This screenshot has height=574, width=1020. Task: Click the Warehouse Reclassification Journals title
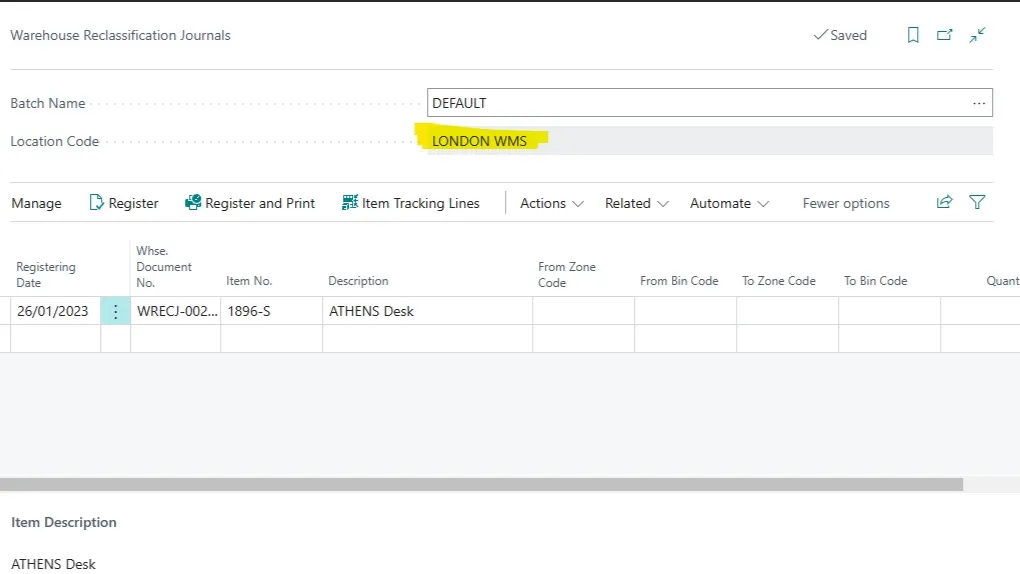coord(120,35)
